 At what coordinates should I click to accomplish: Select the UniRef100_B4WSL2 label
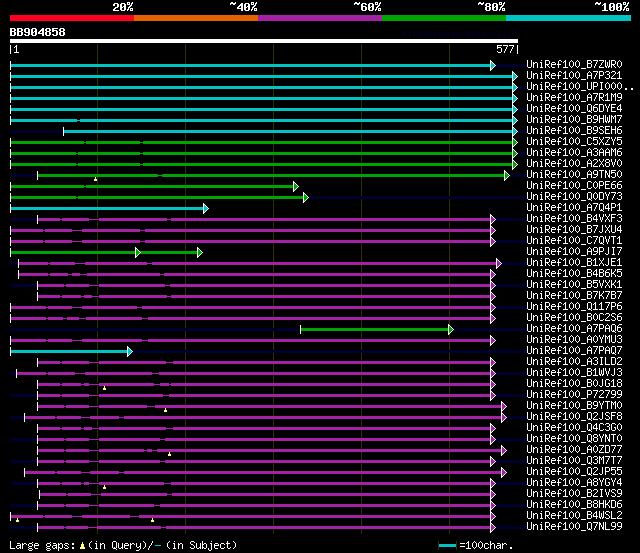pos(574,516)
